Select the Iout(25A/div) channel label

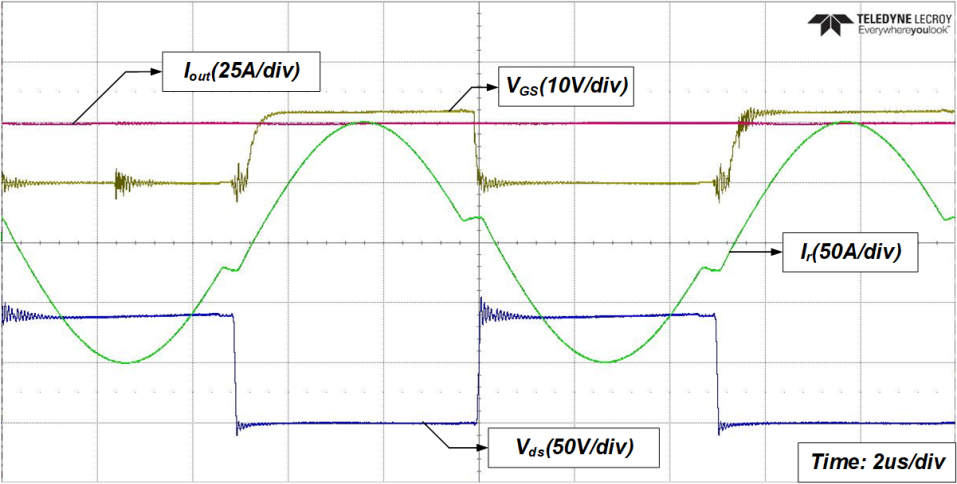click(237, 72)
